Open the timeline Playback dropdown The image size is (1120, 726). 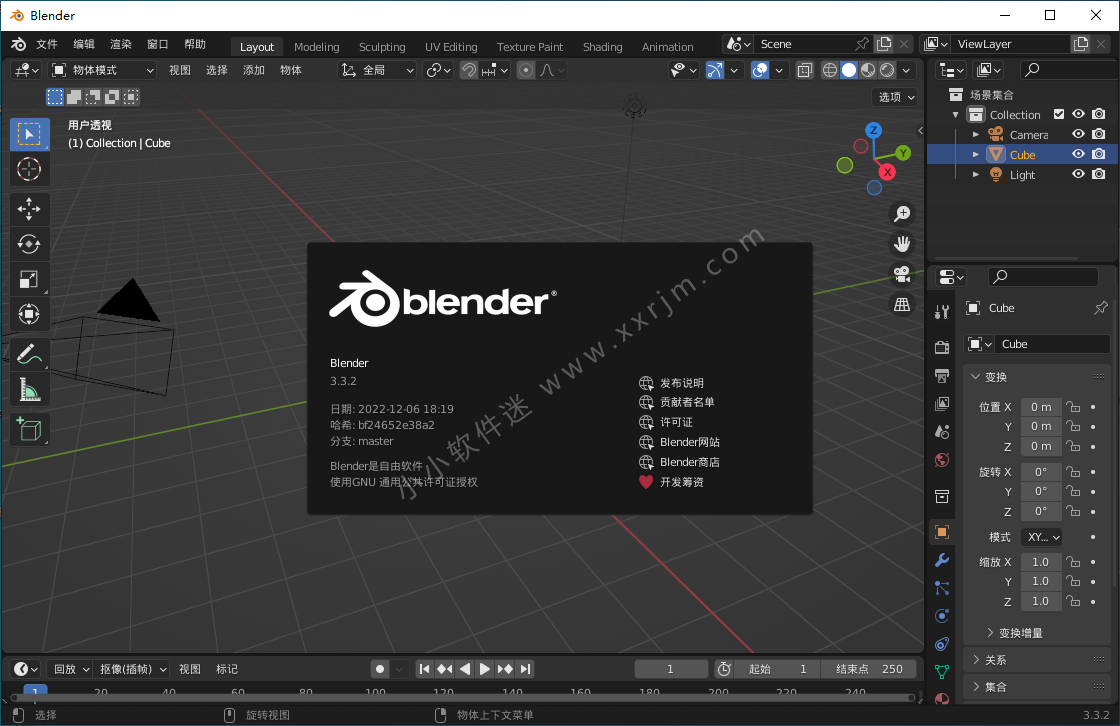[x=71, y=670]
